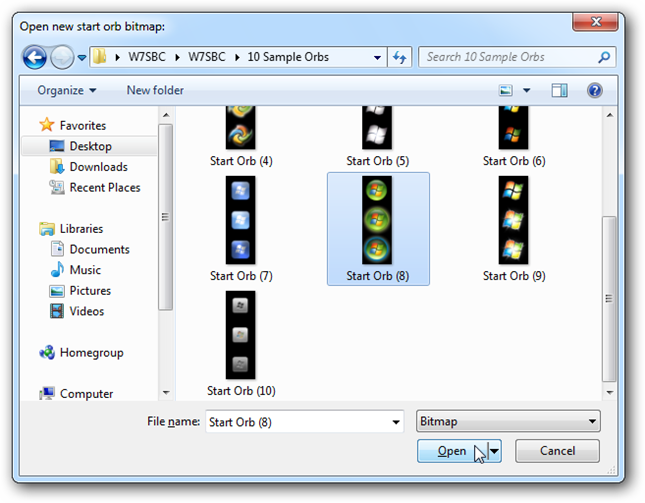645x503 pixels.
Task: Click the Recent Places icon
Action: [57, 187]
